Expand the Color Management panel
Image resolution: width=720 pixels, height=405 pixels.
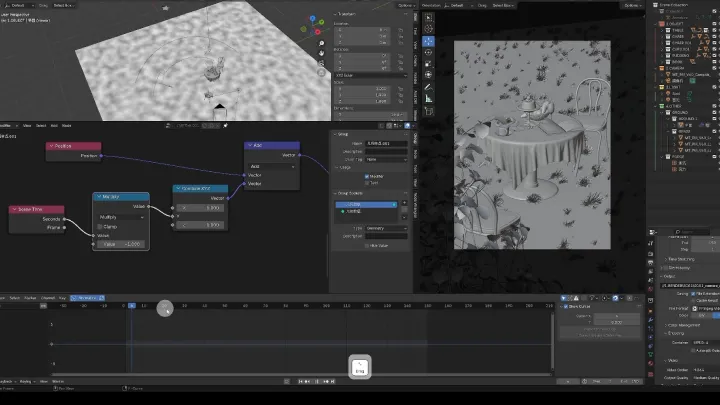(681, 325)
